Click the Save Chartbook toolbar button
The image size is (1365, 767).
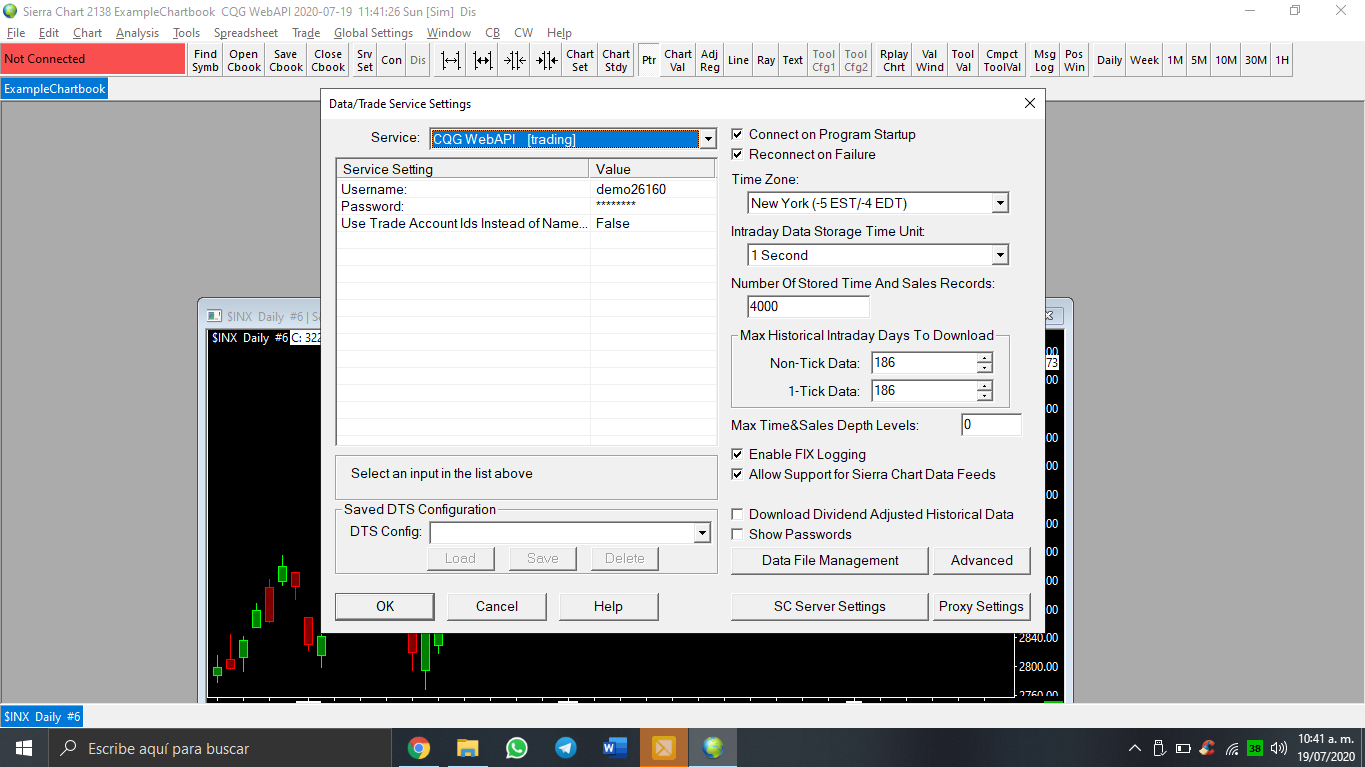click(x=286, y=60)
